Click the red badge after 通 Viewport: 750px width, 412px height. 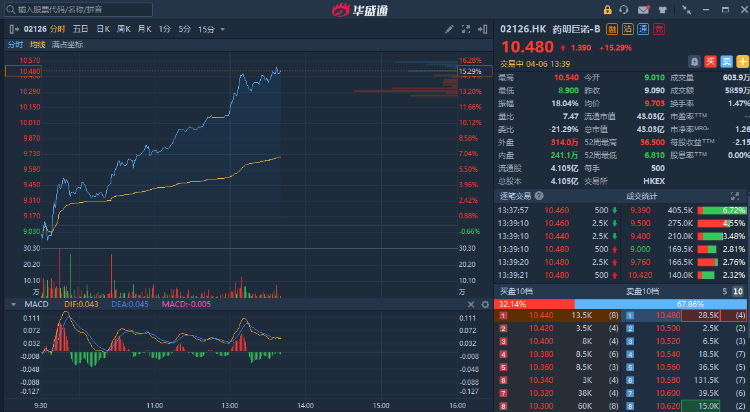pyautogui.click(x=659, y=29)
